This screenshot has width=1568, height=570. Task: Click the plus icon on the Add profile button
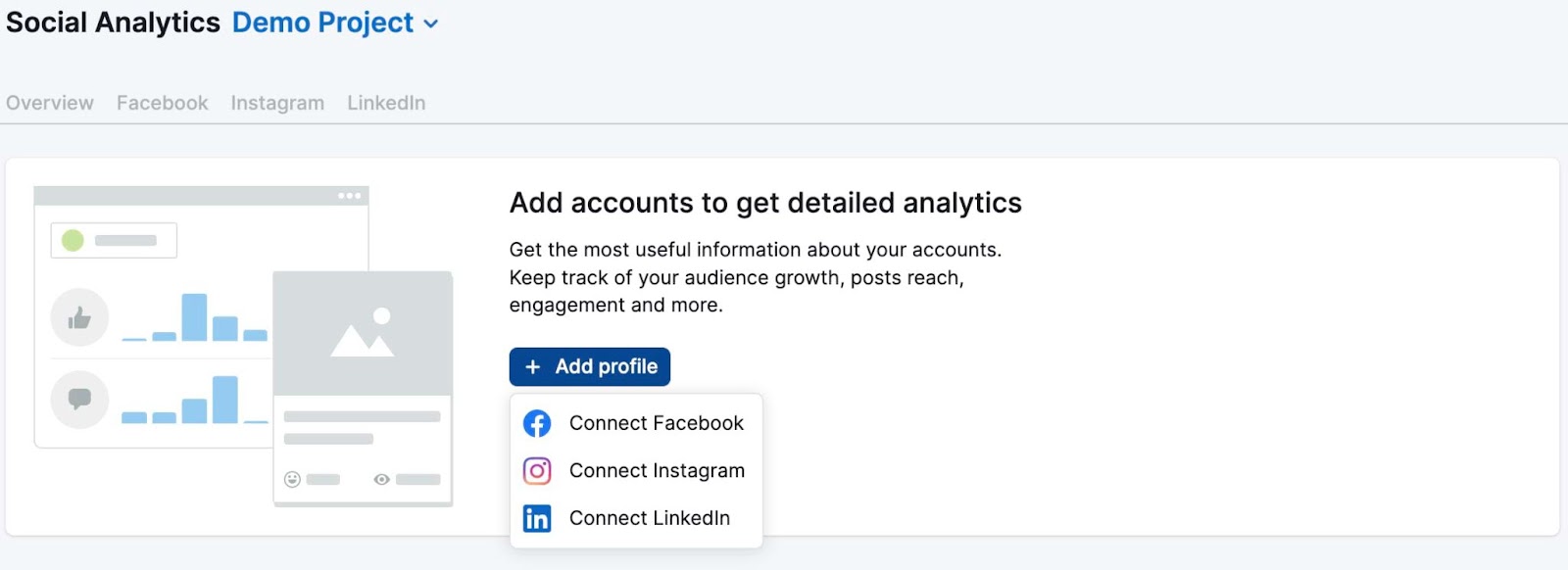[534, 366]
